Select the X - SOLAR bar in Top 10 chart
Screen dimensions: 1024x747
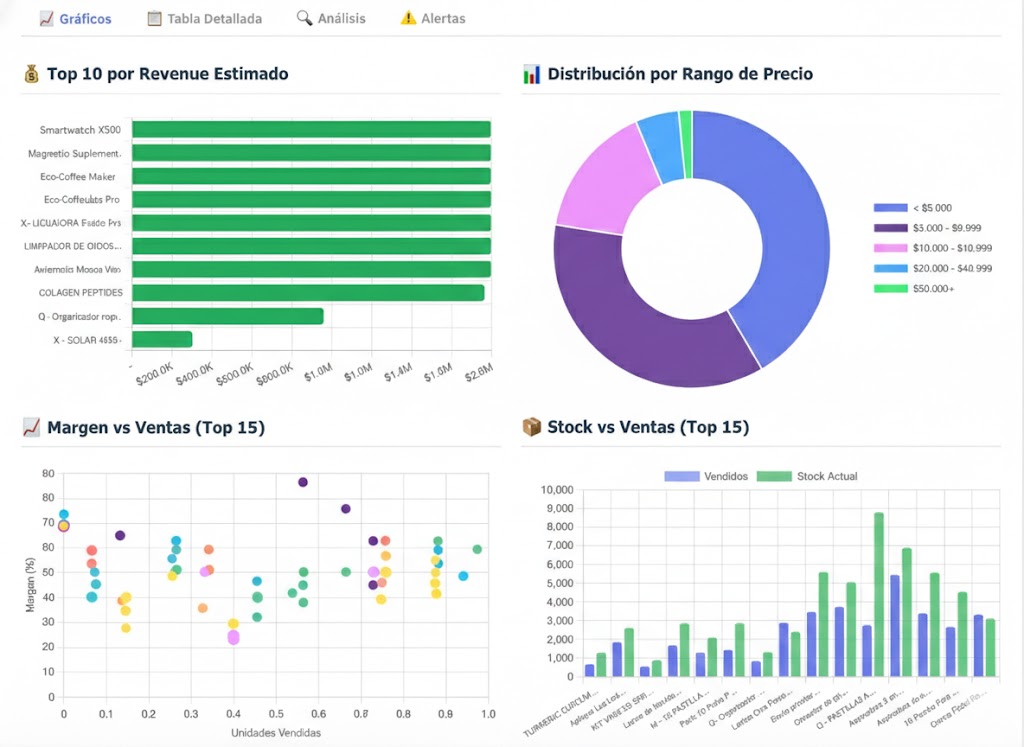(x=162, y=340)
